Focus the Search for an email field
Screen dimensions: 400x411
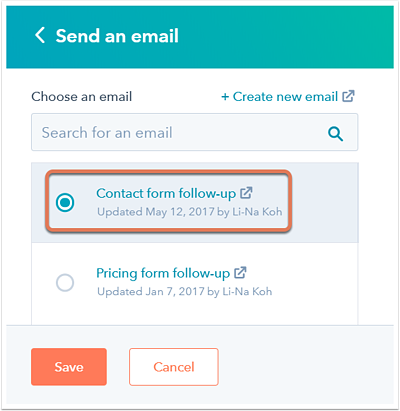195,132
